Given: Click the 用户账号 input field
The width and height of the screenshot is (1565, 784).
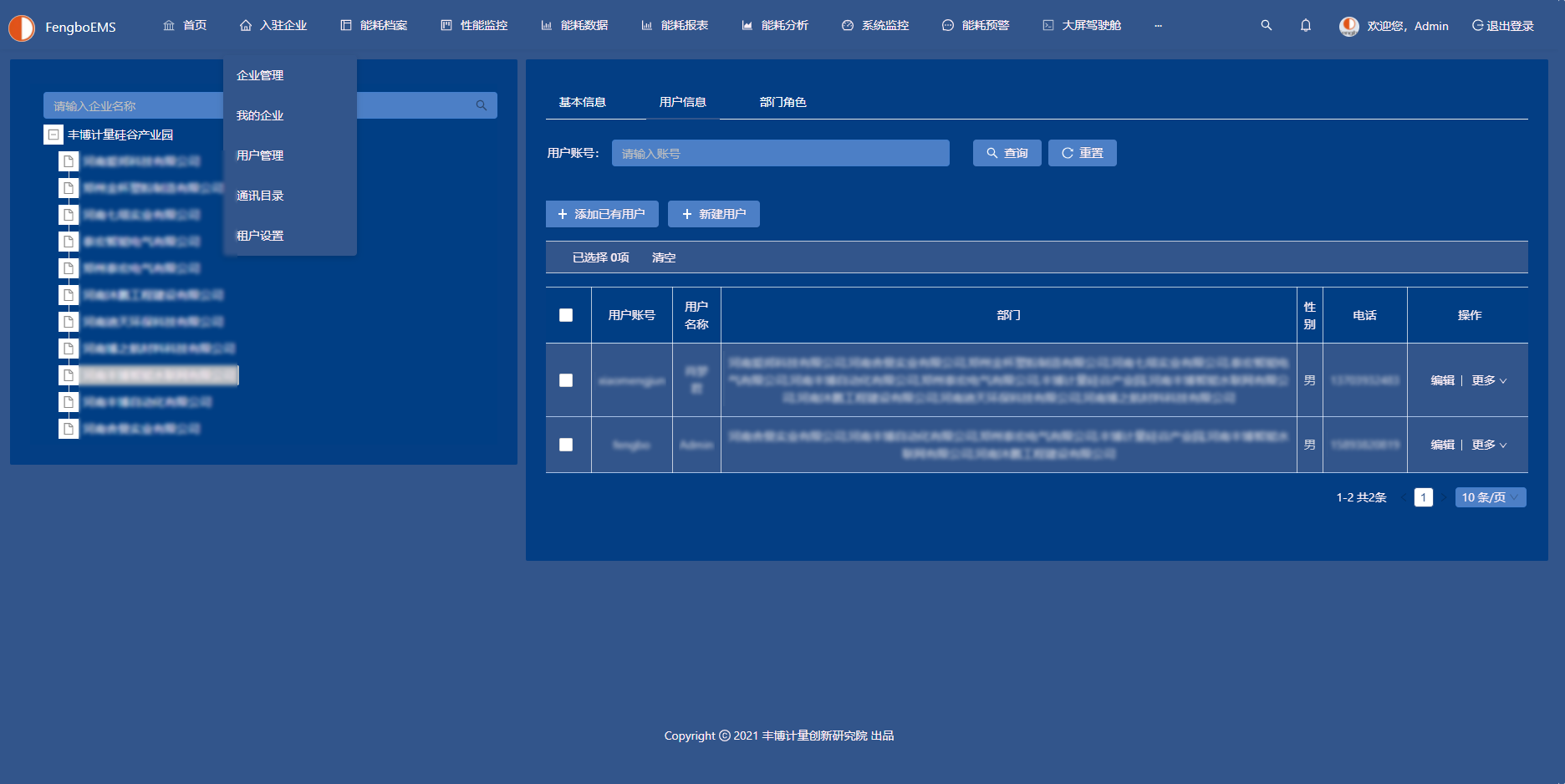Looking at the screenshot, I should click(780, 153).
